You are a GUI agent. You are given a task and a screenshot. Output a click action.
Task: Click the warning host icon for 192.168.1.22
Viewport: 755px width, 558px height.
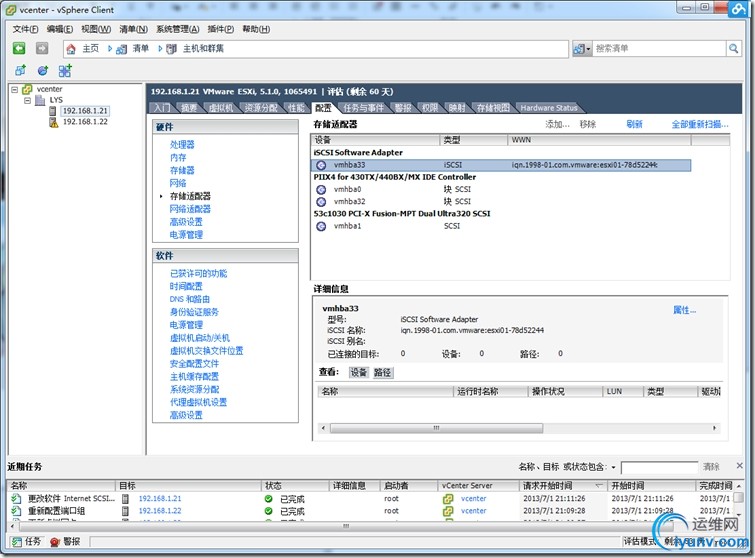[x=53, y=122]
